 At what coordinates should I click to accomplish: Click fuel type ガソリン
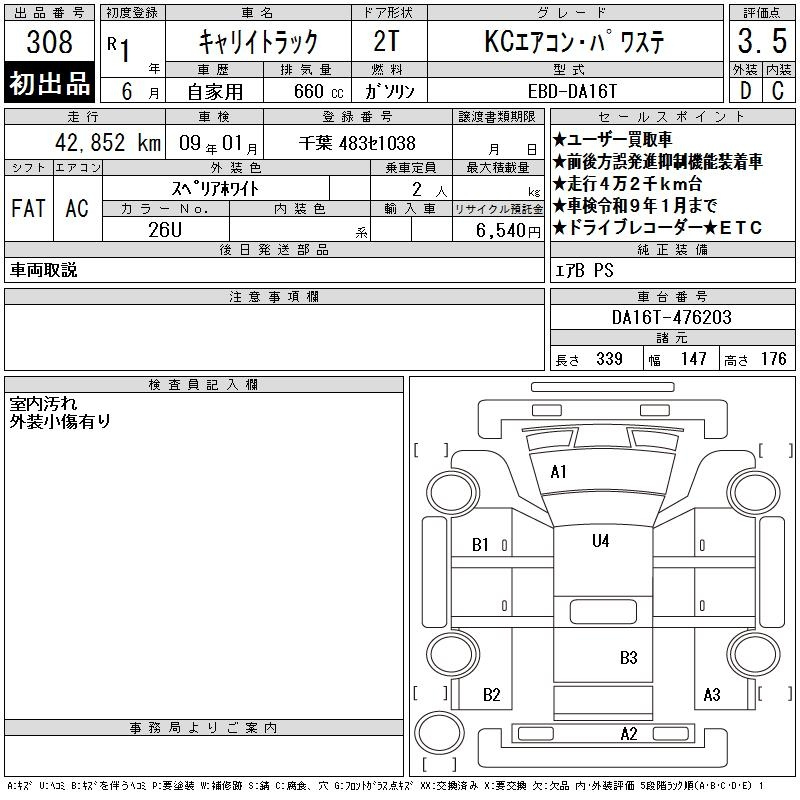point(390,91)
